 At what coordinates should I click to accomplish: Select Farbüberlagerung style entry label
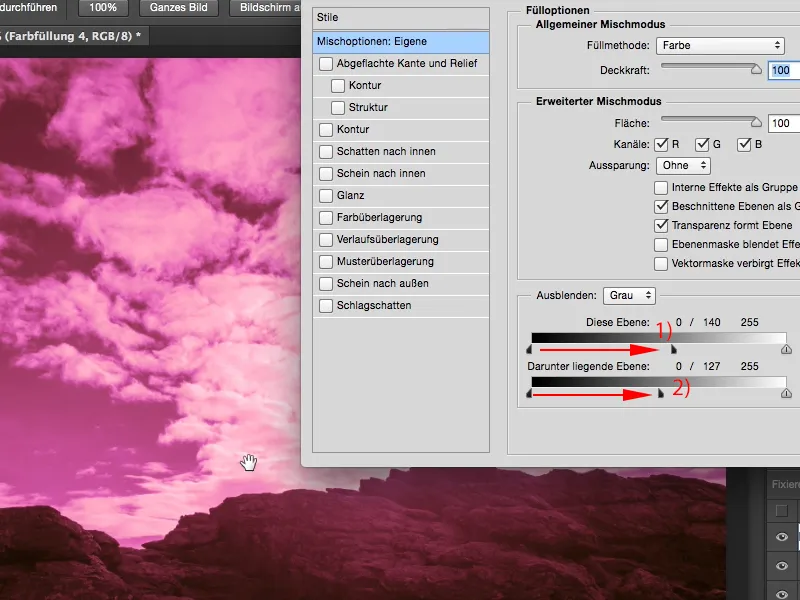pos(380,218)
